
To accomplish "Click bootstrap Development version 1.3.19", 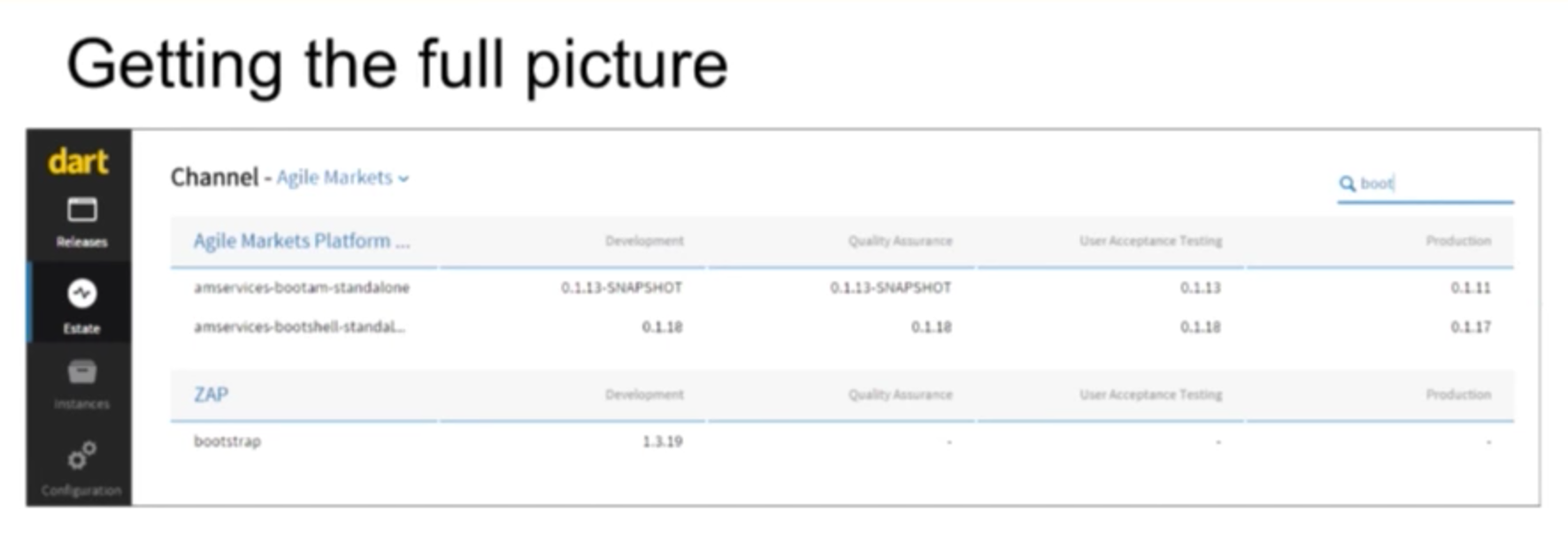I will (662, 441).
